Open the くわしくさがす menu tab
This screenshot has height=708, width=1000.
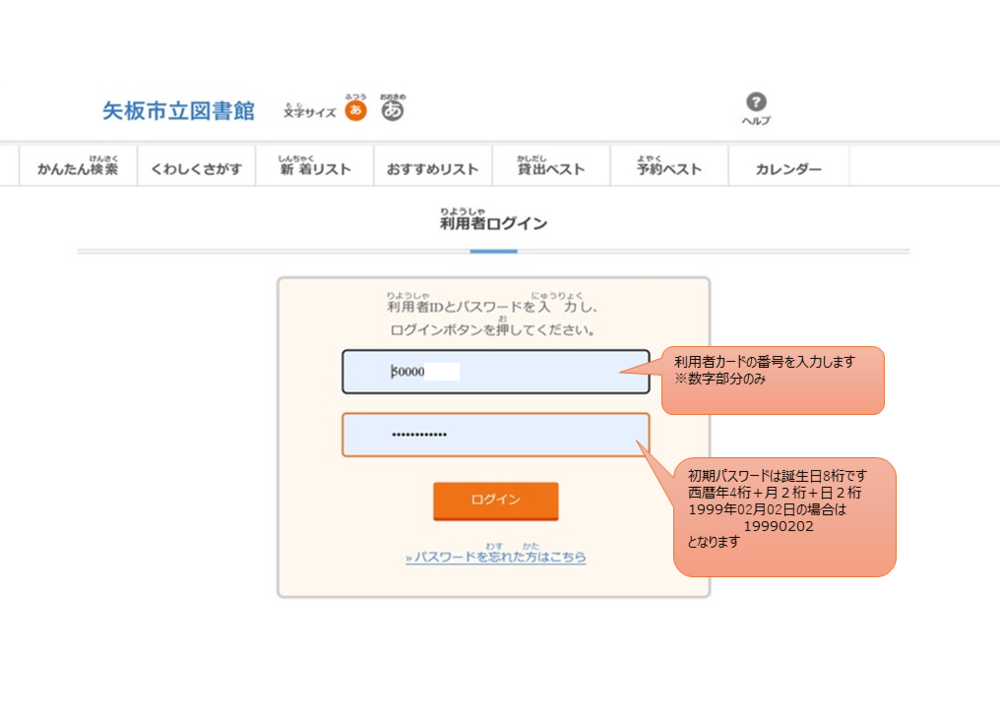196,166
